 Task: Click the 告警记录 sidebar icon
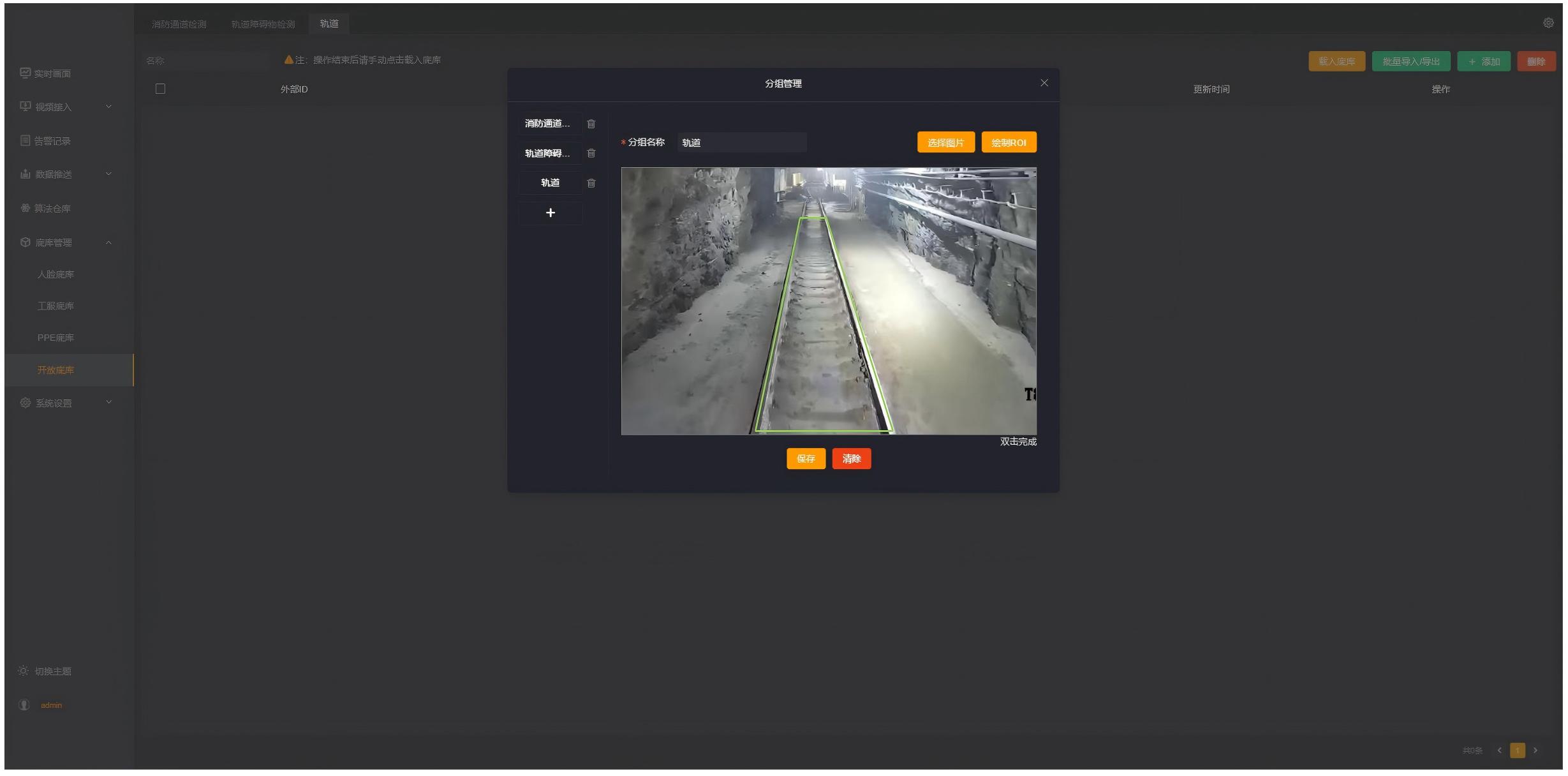pos(26,140)
